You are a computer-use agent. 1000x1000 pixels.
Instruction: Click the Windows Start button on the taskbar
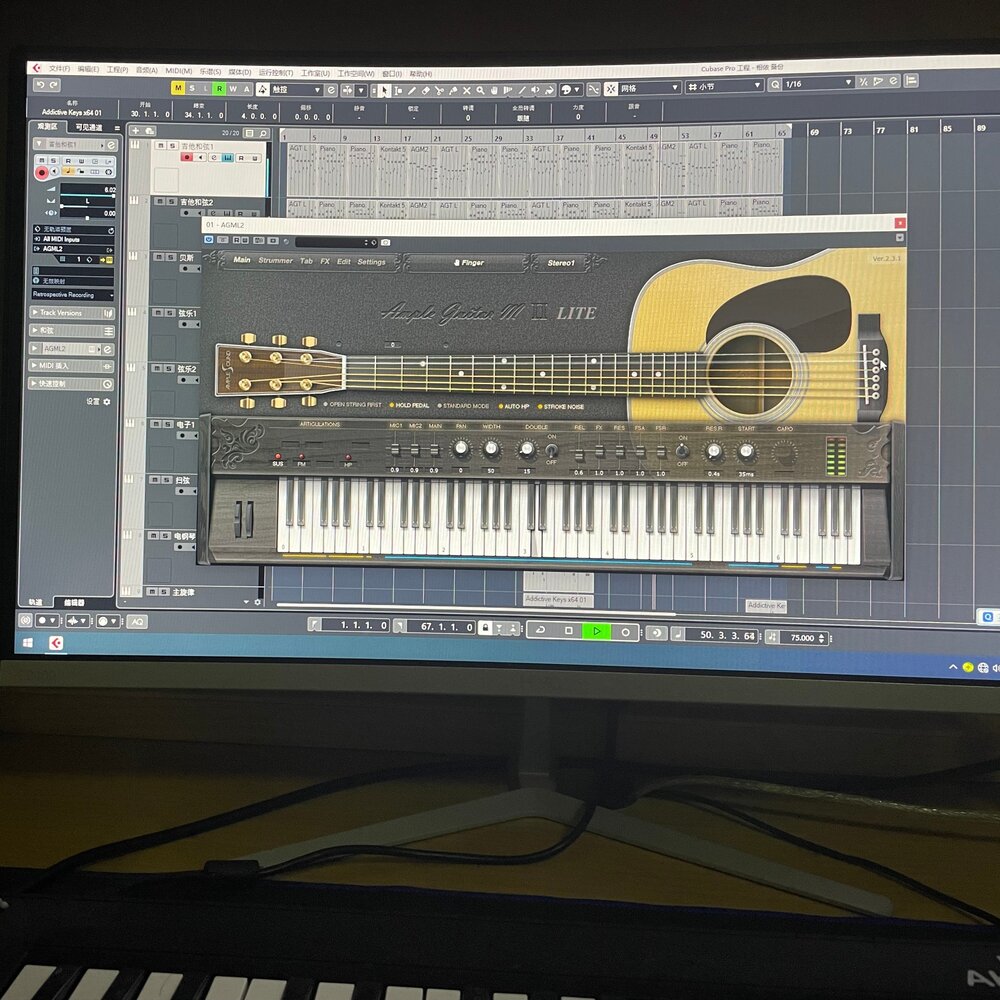coord(28,644)
